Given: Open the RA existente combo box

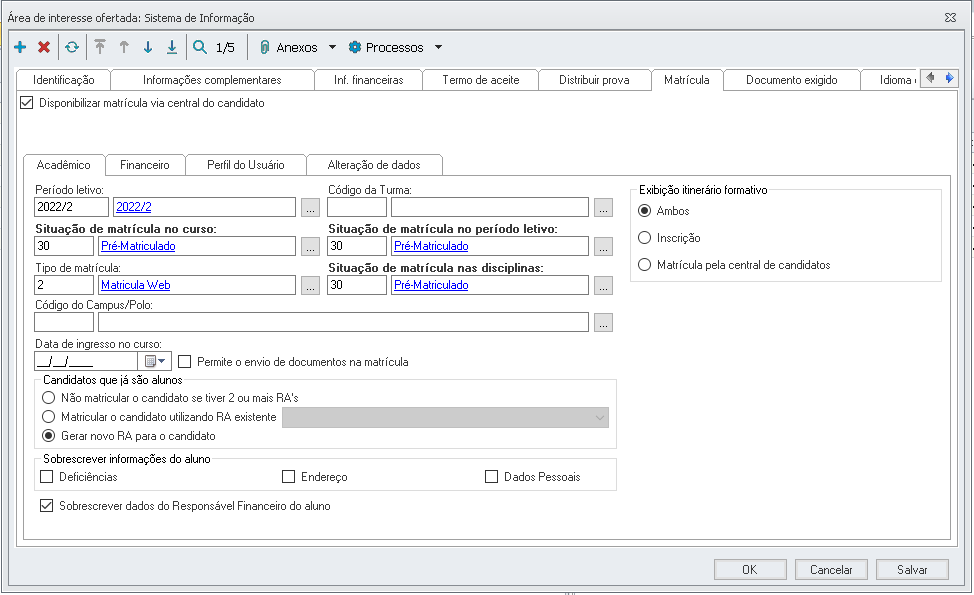Looking at the screenshot, I should (445, 417).
